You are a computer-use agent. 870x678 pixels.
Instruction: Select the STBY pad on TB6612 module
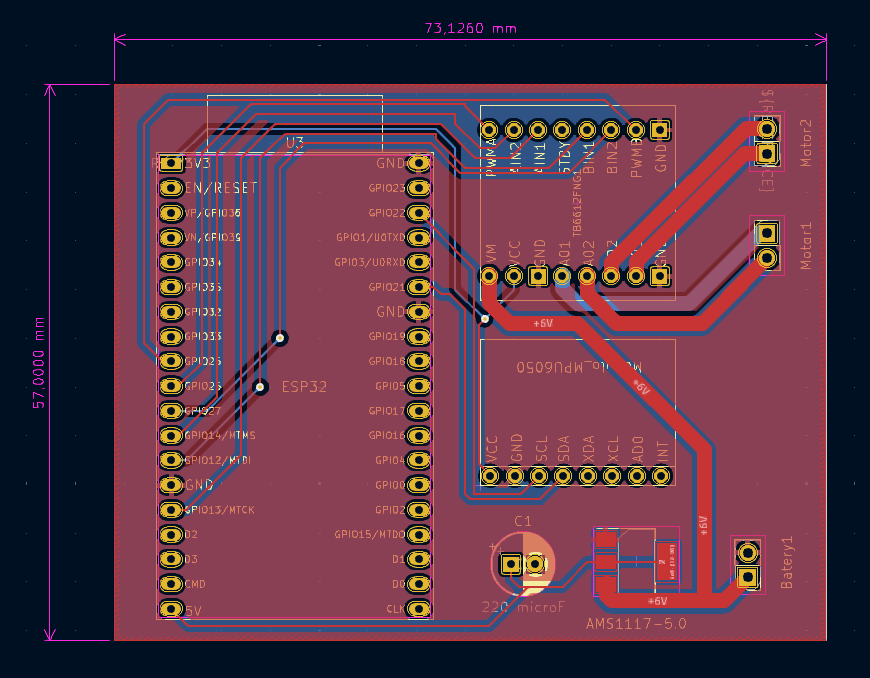click(x=562, y=130)
